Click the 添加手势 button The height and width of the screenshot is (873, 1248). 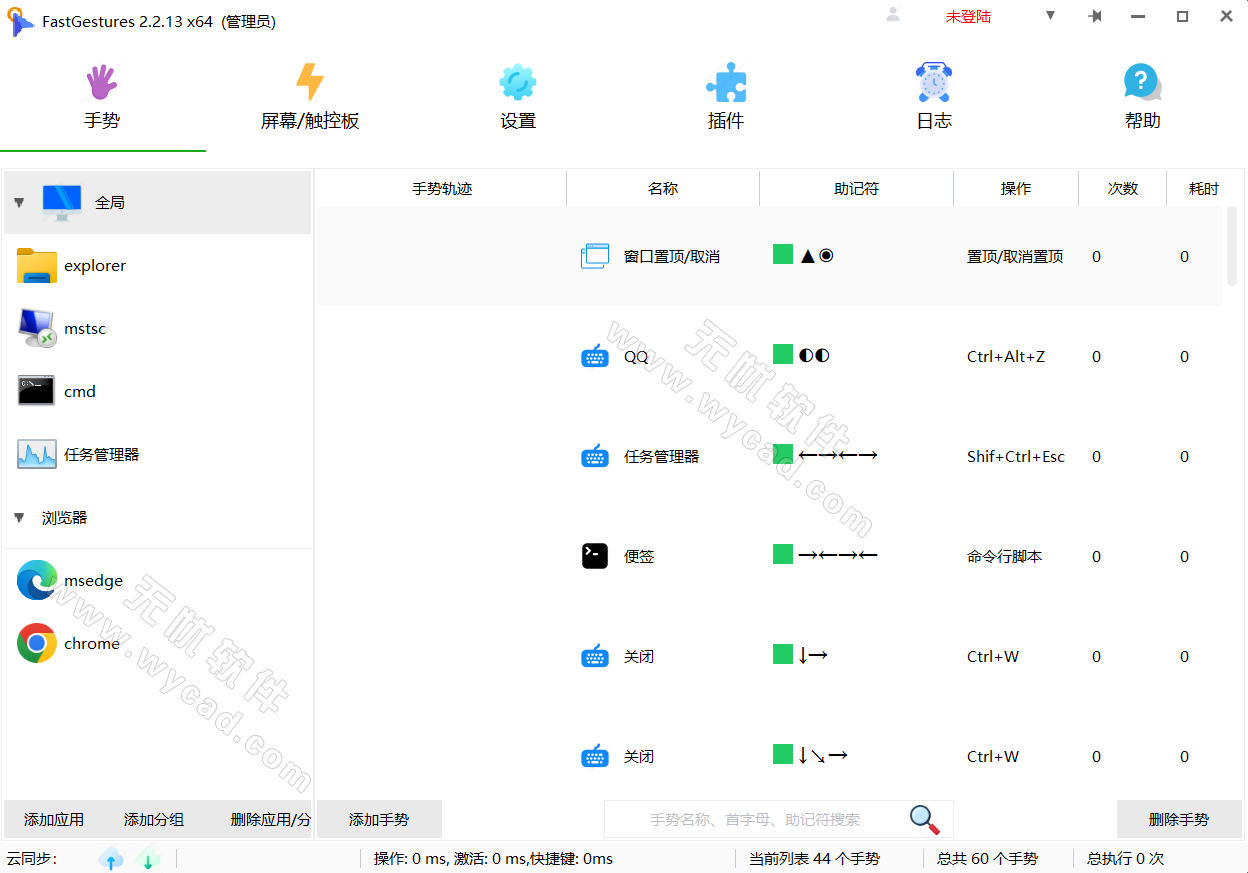(379, 819)
